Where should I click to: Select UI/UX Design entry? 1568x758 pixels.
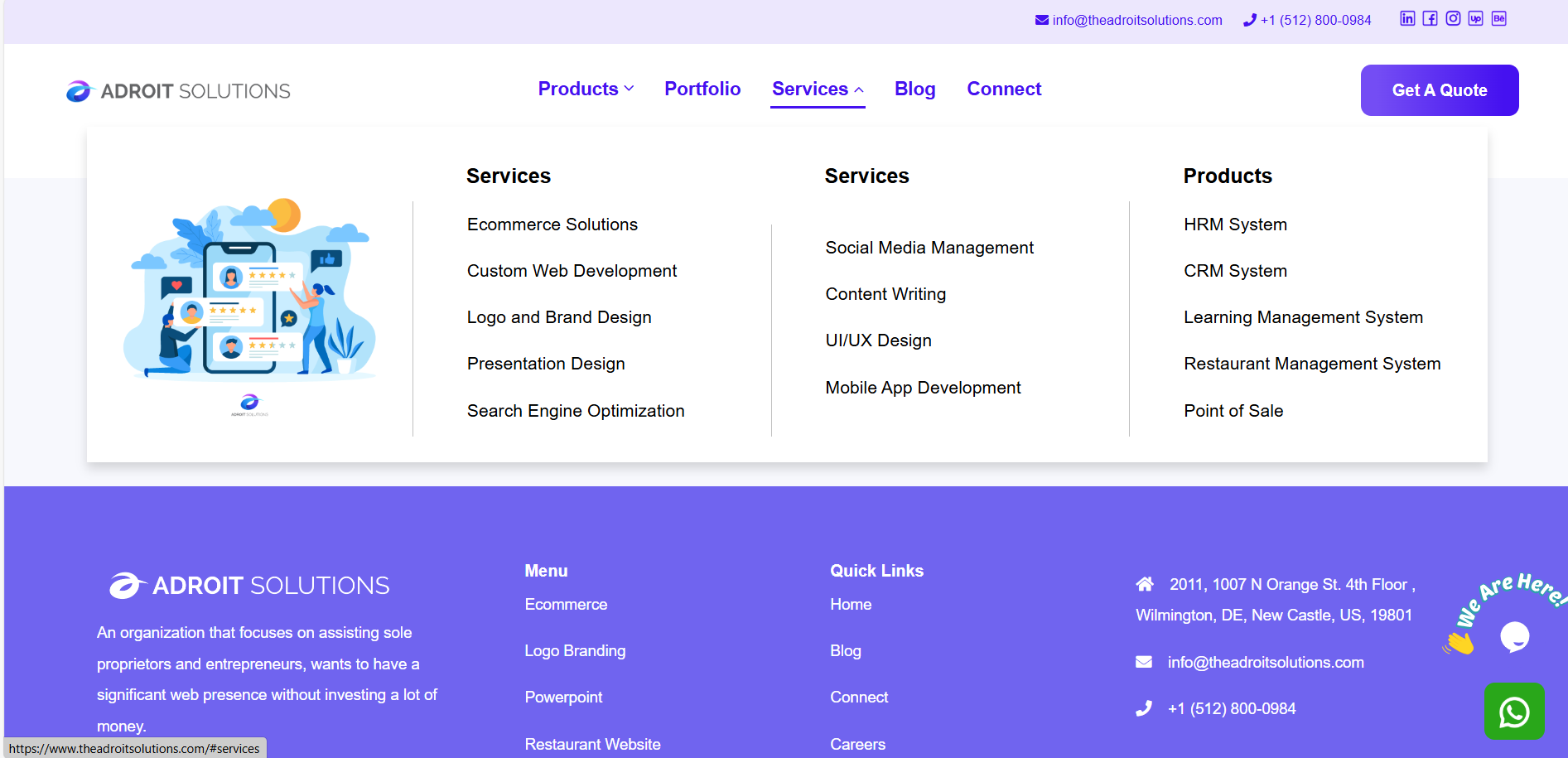pos(878,340)
